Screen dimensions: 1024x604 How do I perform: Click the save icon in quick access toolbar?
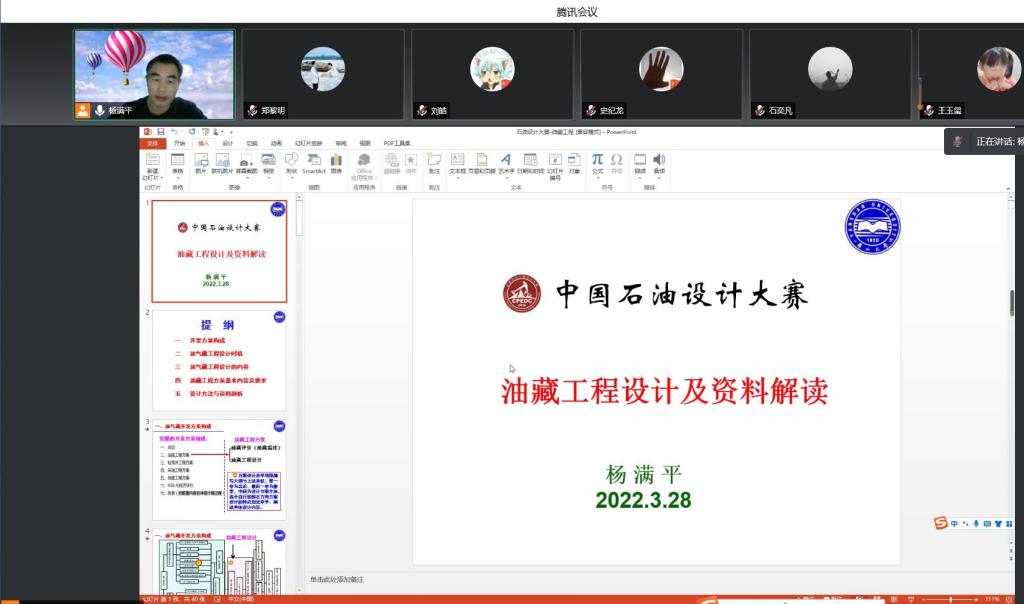[x=160, y=132]
